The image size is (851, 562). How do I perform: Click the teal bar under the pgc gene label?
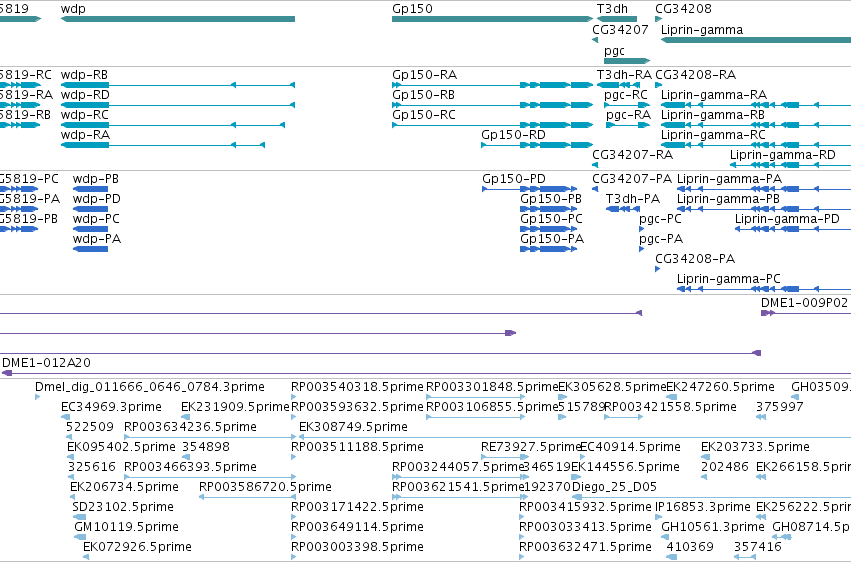pos(627,61)
